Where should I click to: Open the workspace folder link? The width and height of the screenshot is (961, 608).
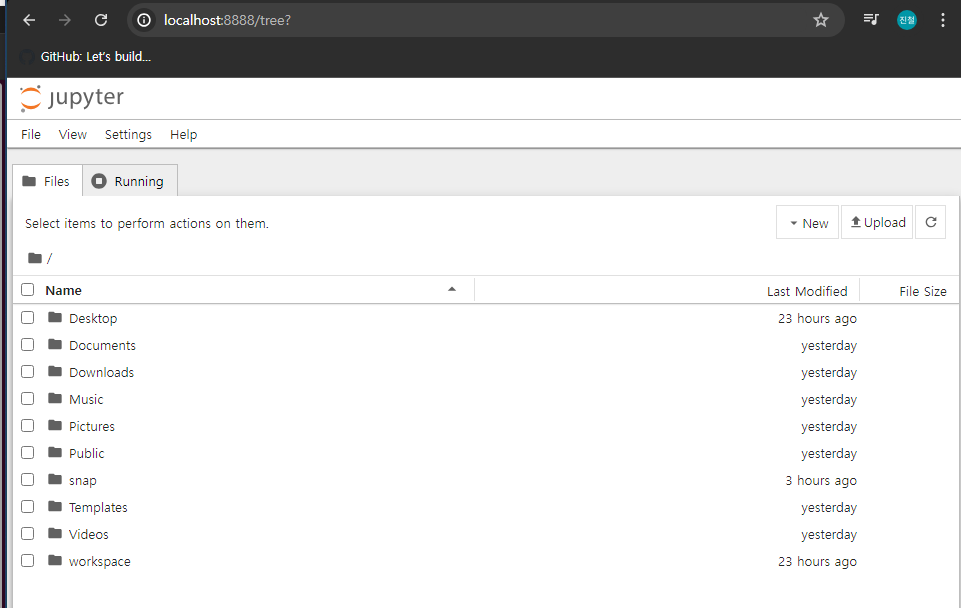pyautogui.click(x=100, y=562)
